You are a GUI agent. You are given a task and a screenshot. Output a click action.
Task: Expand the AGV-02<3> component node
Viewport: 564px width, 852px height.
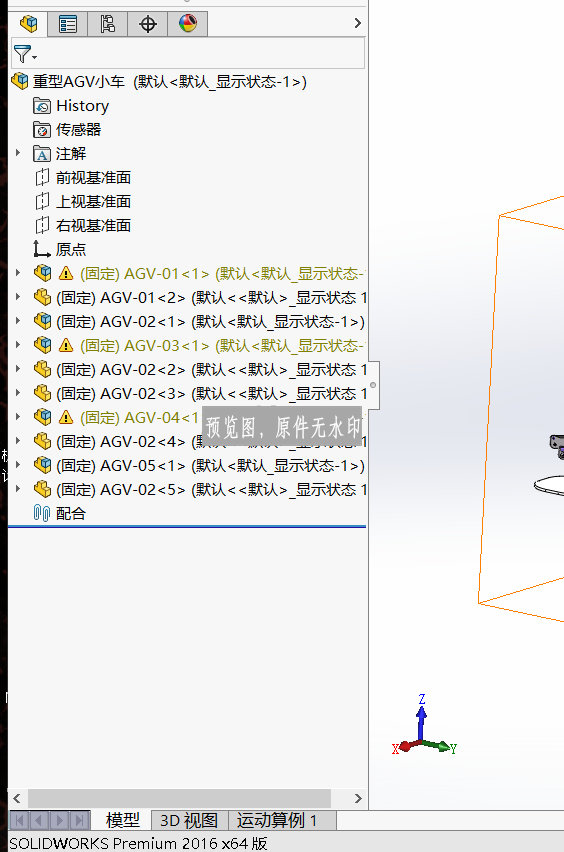click(18, 392)
